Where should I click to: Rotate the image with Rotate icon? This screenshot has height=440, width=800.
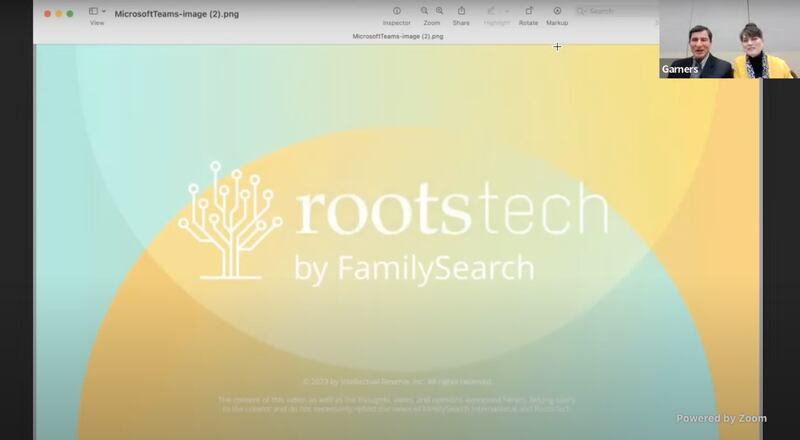pos(529,11)
